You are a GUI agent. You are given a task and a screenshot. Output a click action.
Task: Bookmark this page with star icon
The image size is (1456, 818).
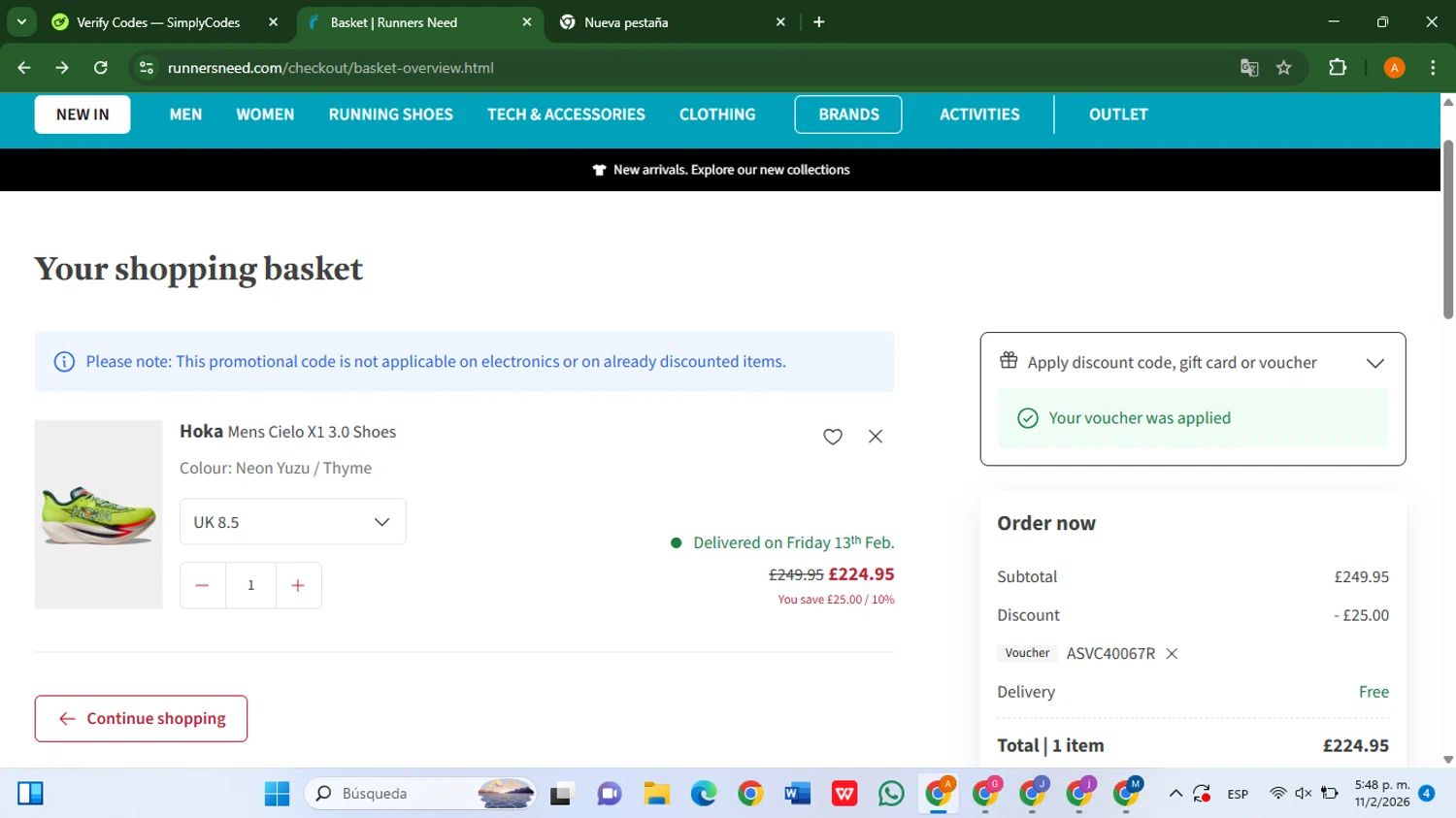click(1284, 68)
